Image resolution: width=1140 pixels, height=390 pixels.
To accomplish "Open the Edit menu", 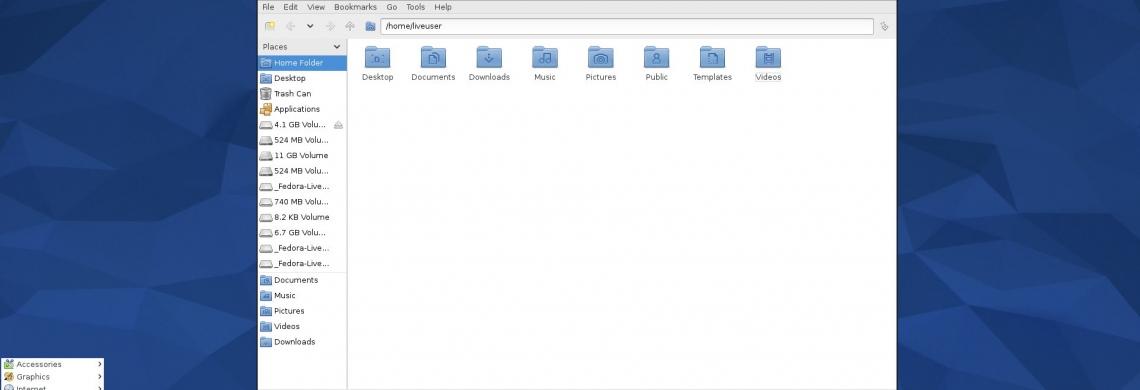I will [x=291, y=7].
